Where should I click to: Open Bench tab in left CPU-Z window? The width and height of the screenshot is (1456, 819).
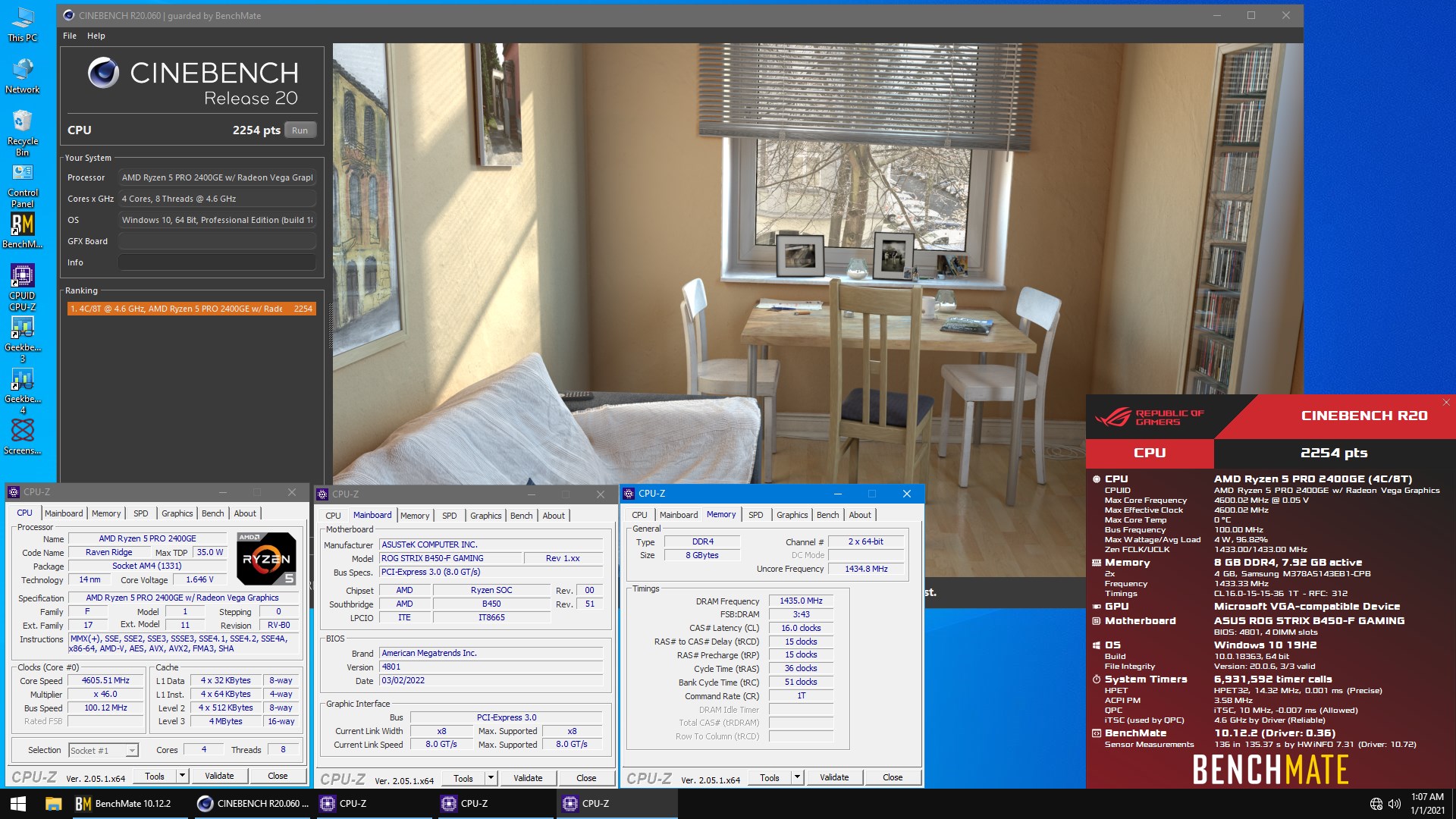point(213,513)
